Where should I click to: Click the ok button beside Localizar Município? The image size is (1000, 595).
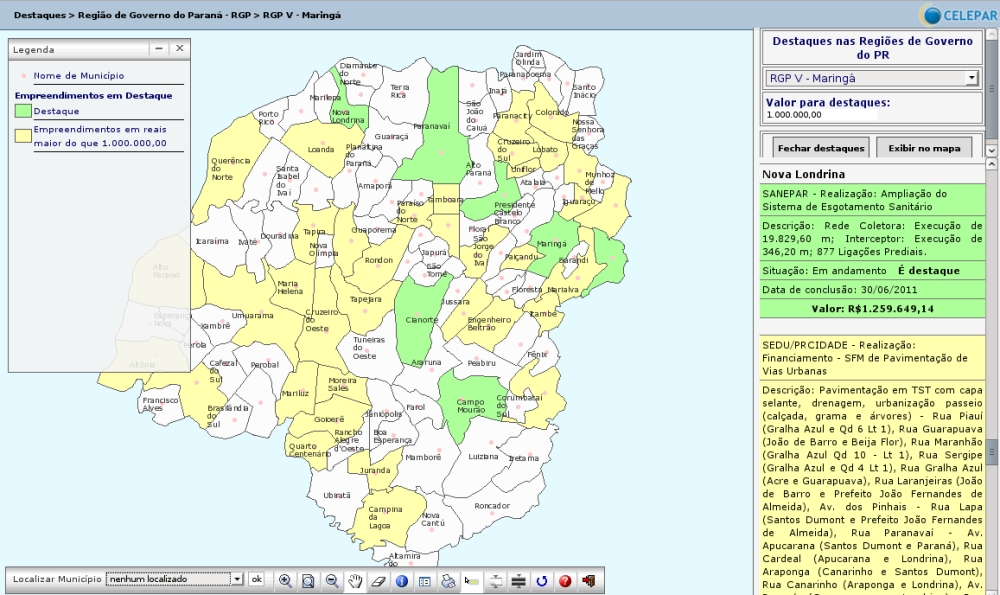point(256,579)
